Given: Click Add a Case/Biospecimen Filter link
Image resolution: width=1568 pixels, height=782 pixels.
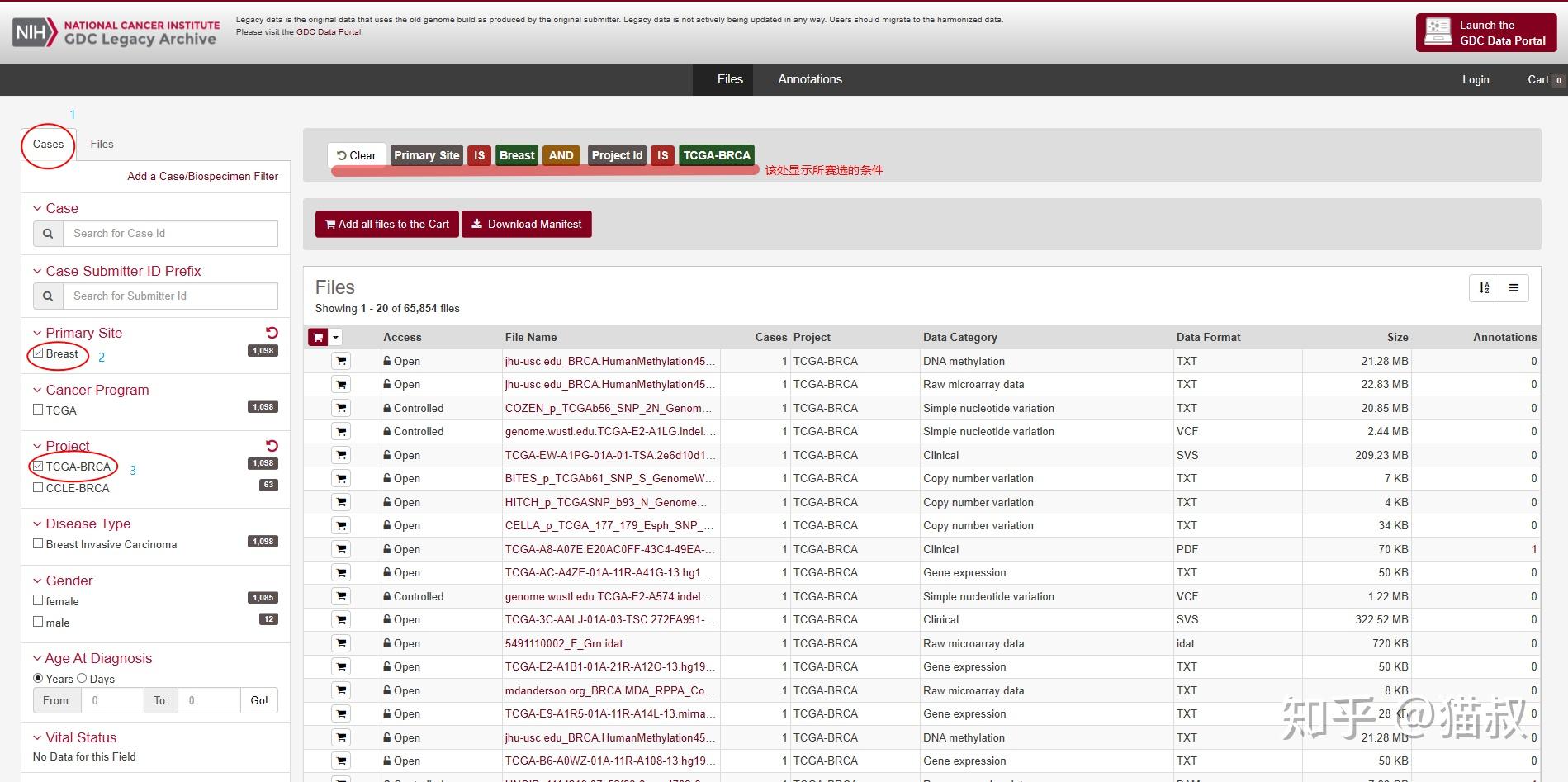Looking at the screenshot, I should pyautogui.click(x=202, y=176).
